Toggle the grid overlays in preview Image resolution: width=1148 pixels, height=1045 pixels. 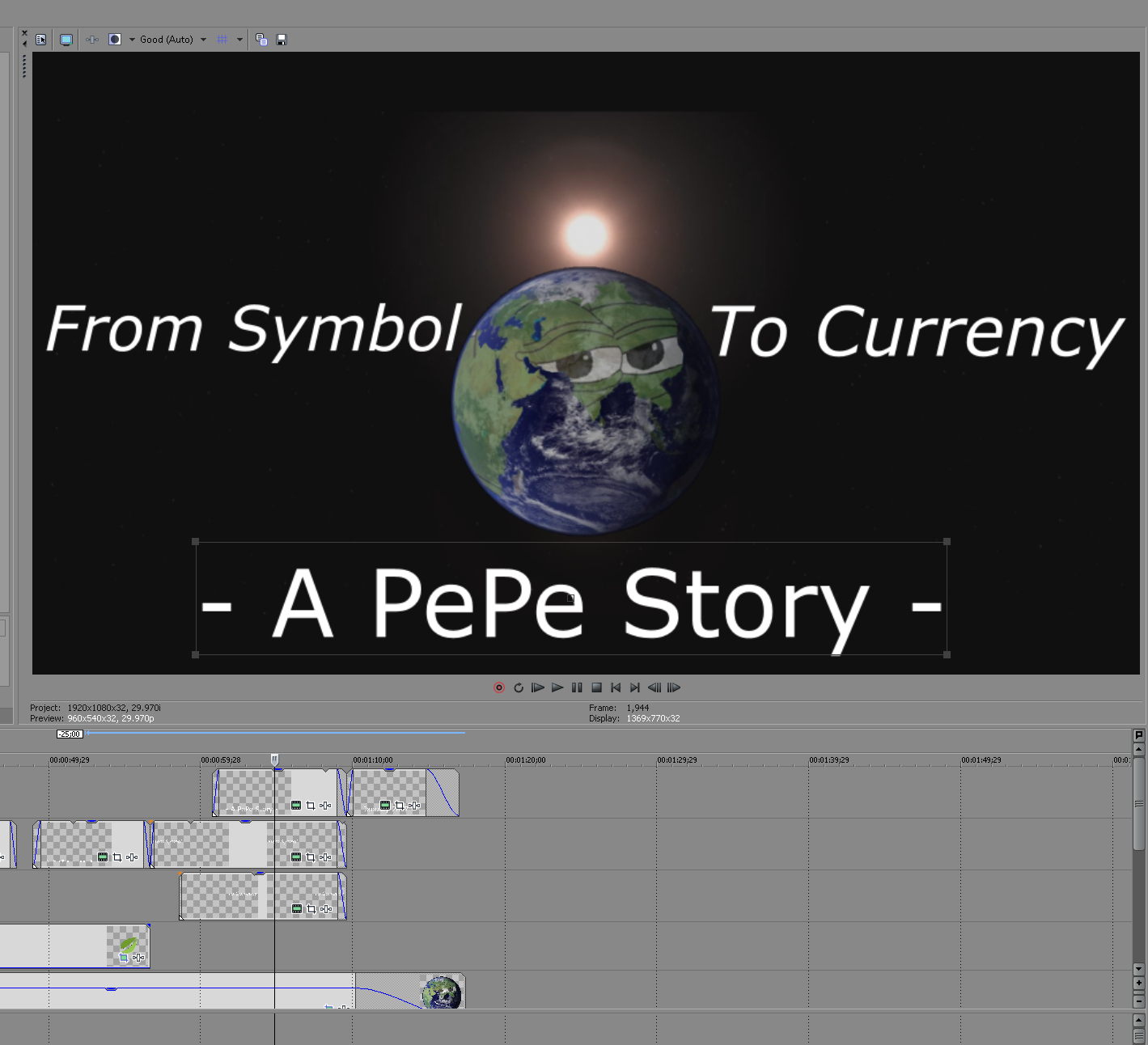[x=222, y=40]
